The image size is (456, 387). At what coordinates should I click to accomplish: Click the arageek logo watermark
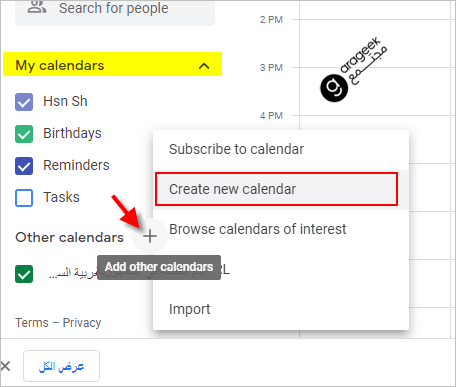[354, 69]
